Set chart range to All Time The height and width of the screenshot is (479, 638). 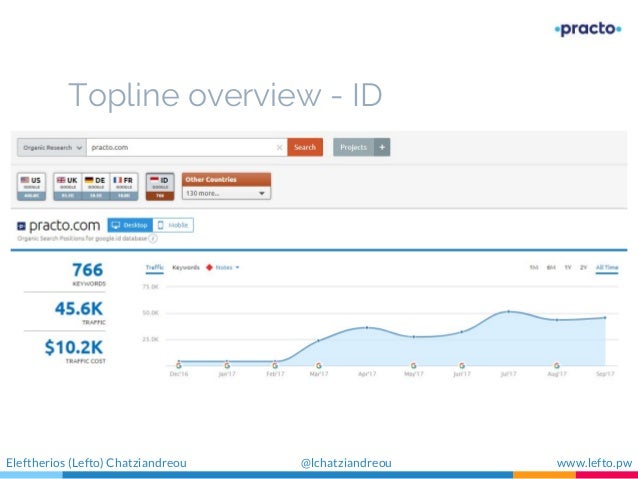pos(607,268)
